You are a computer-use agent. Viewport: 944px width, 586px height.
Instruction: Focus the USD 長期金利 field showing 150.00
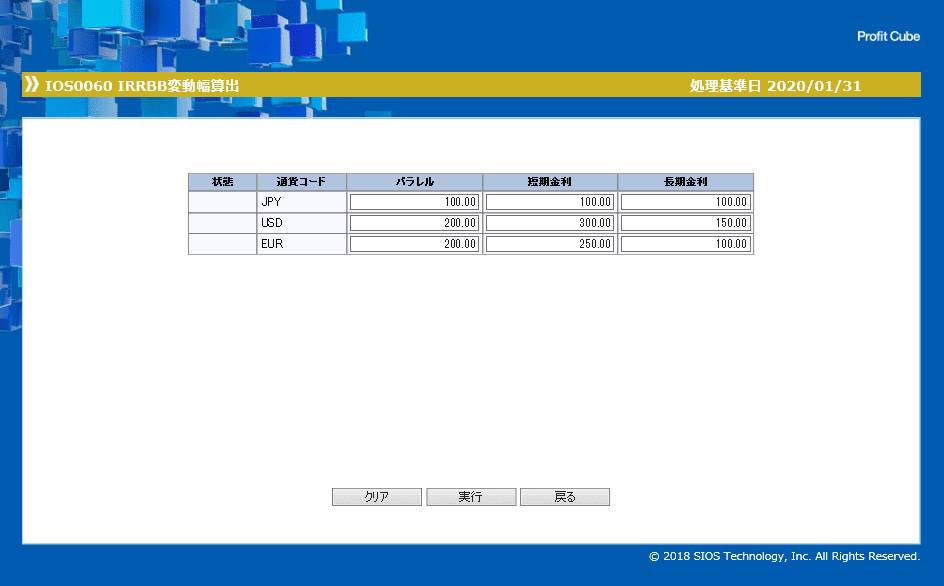click(686, 223)
